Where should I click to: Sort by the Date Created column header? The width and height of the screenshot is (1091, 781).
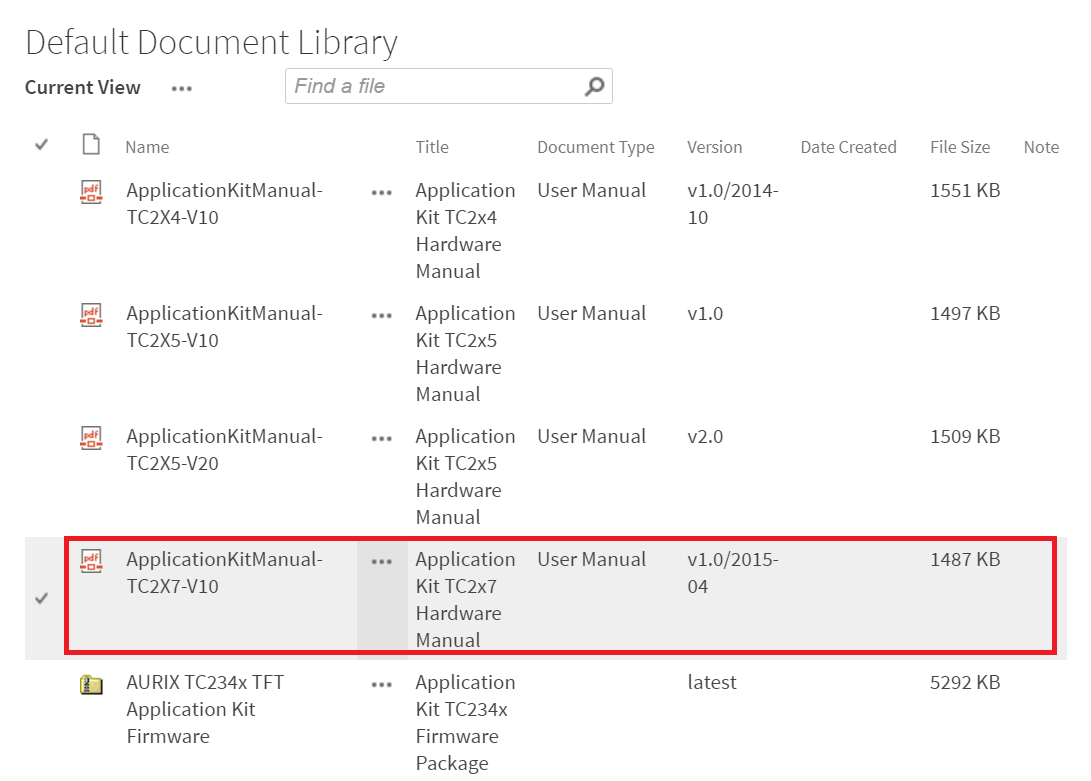click(x=848, y=148)
